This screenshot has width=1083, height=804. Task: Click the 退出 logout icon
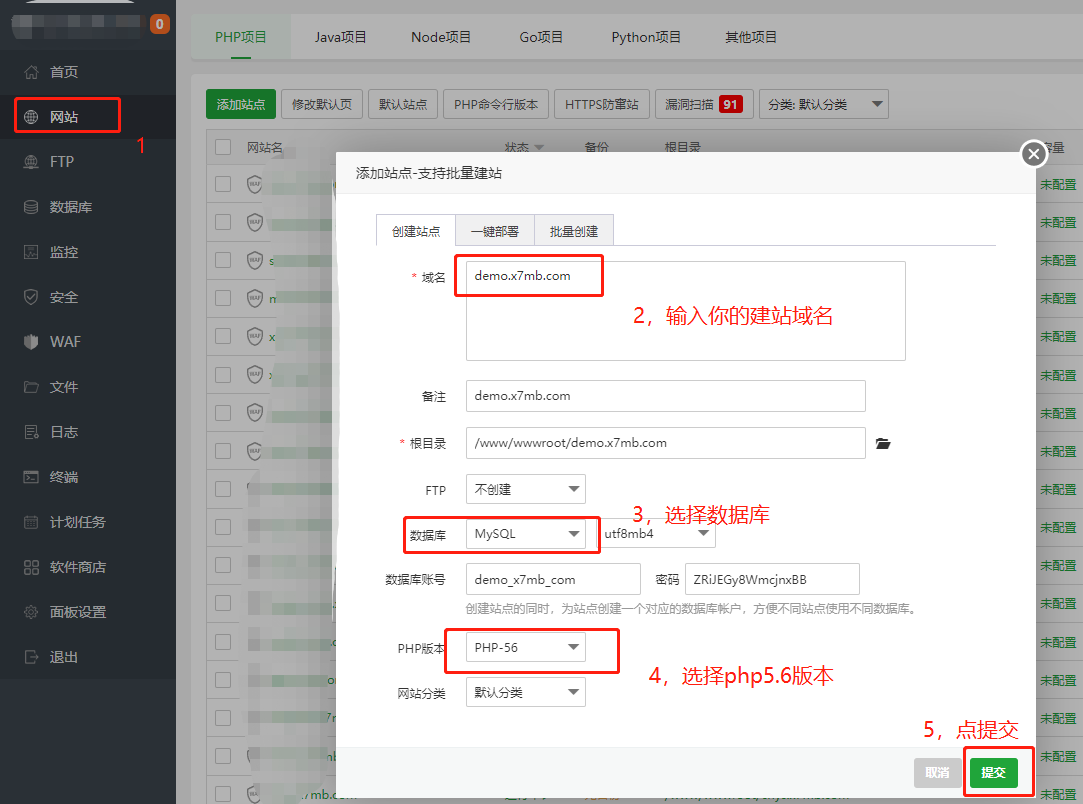pos(31,657)
